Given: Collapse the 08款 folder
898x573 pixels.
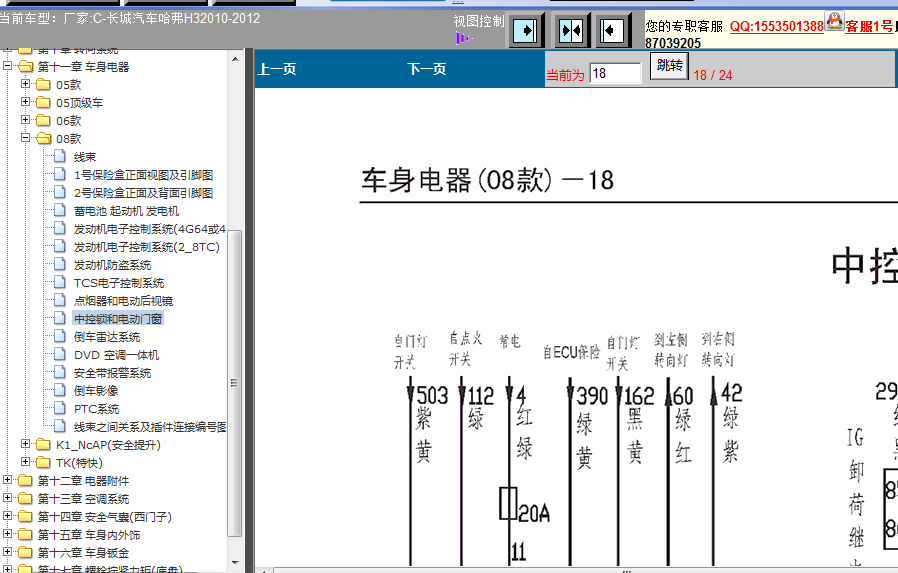Looking at the screenshot, I should pyautogui.click(x=25, y=137).
